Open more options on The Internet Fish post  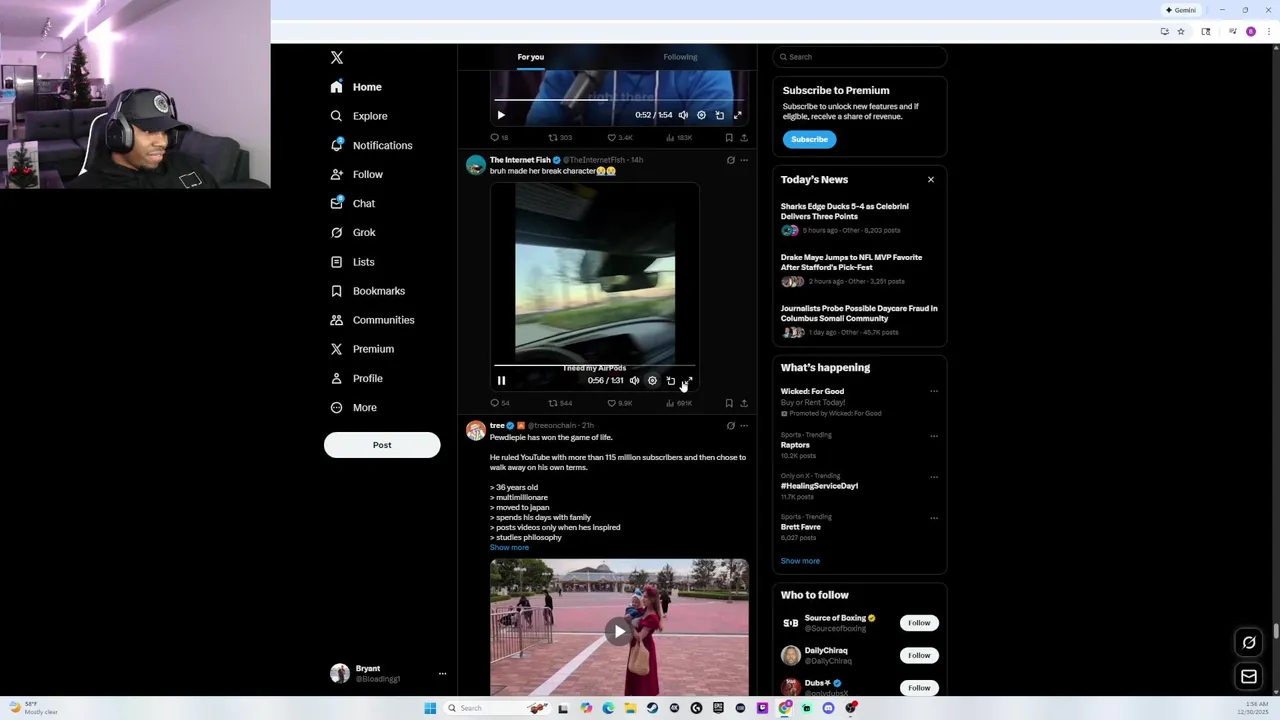click(x=744, y=160)
